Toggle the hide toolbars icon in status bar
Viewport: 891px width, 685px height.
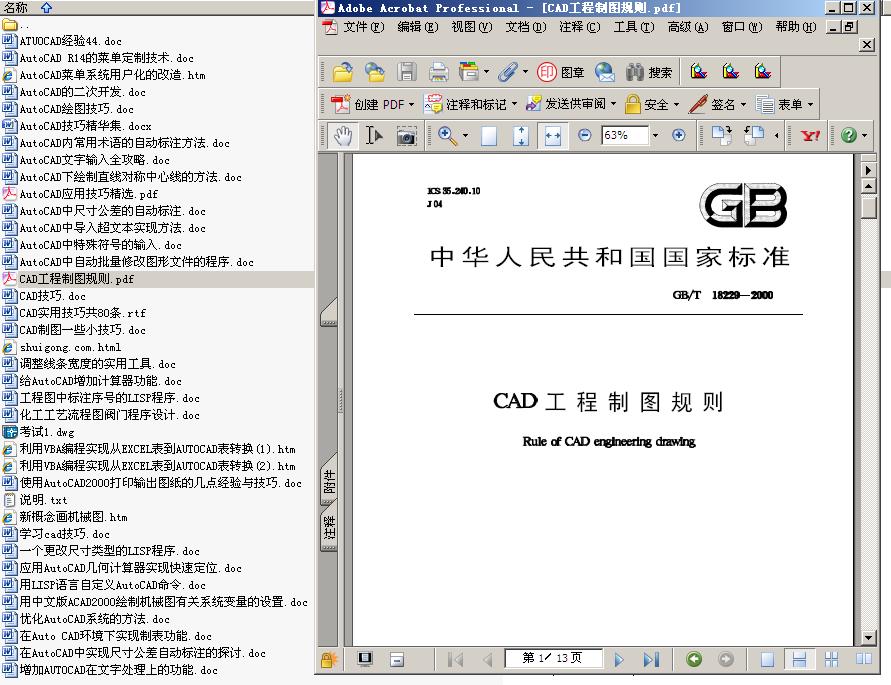pos(397,659)
